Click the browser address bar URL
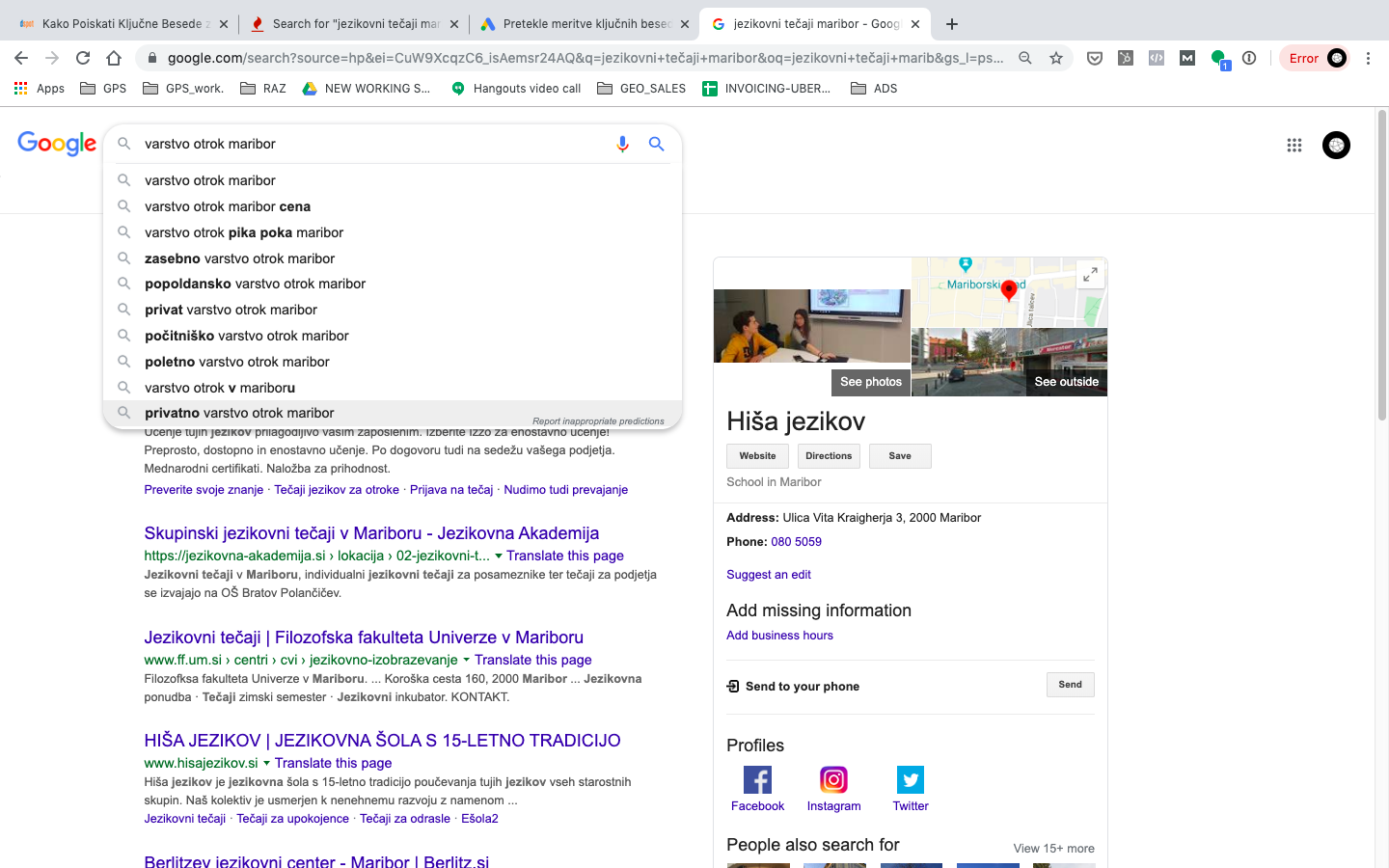 585,58
